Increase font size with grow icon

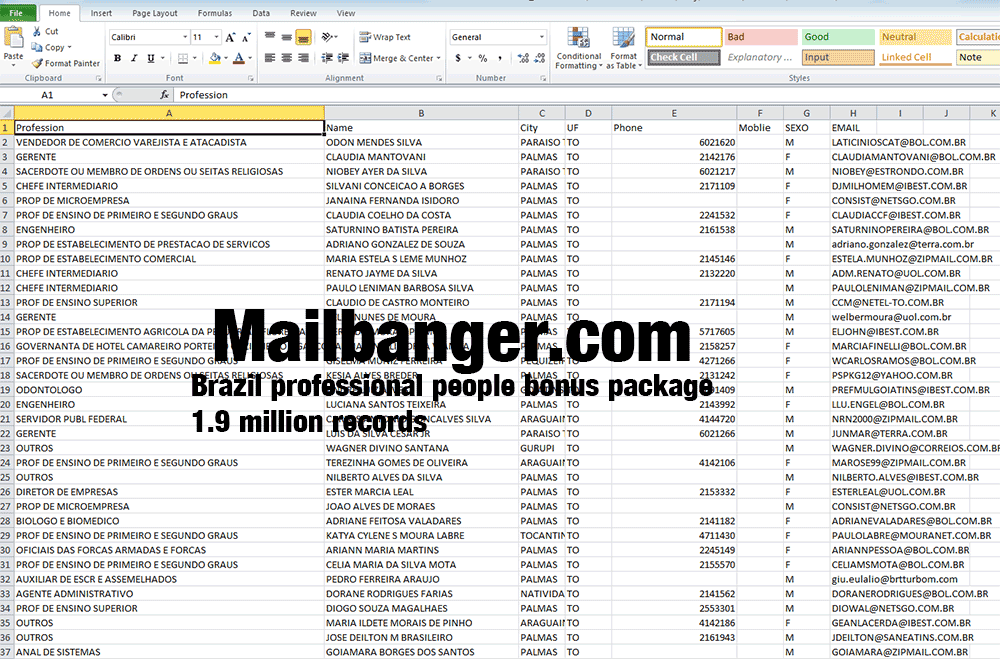point(230,37)
